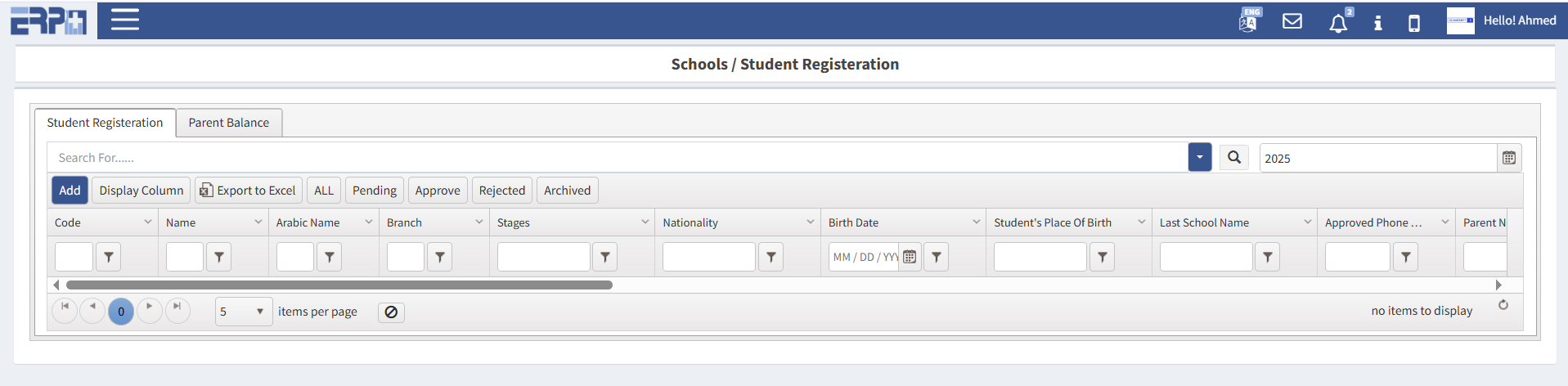Click the Add button
The image size is (1568, 386).
(70, 191)
